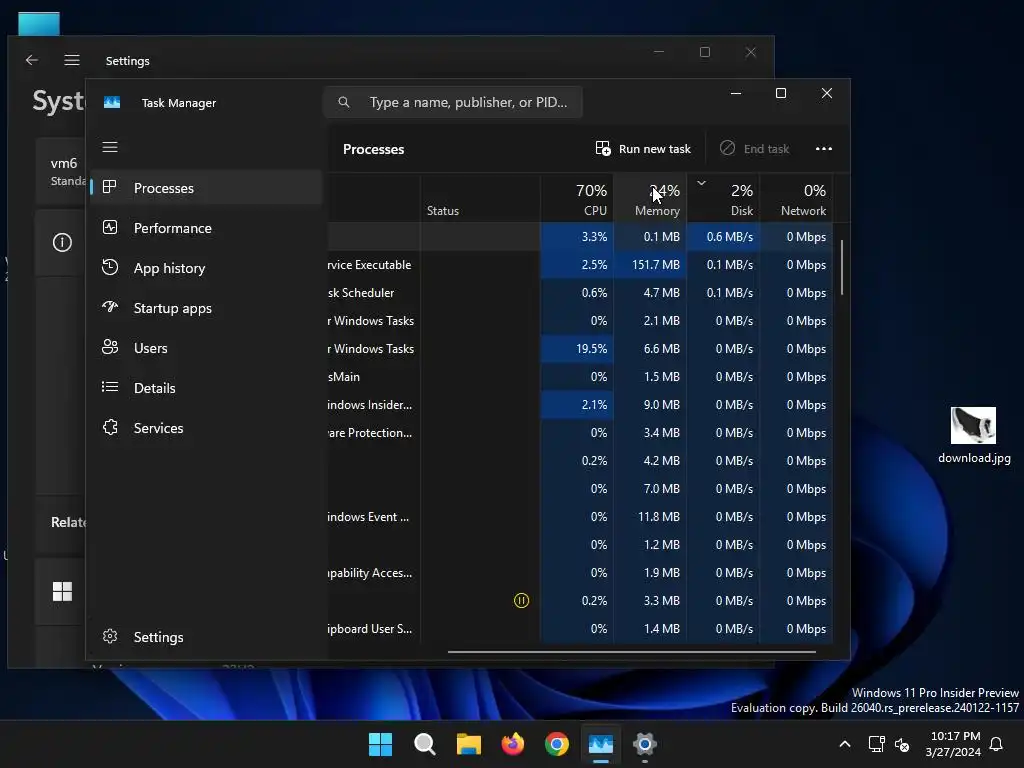Open the Windows Start menu
Image resolution: width=1024 pixels, height=768 pixels.
coord(380,744)
